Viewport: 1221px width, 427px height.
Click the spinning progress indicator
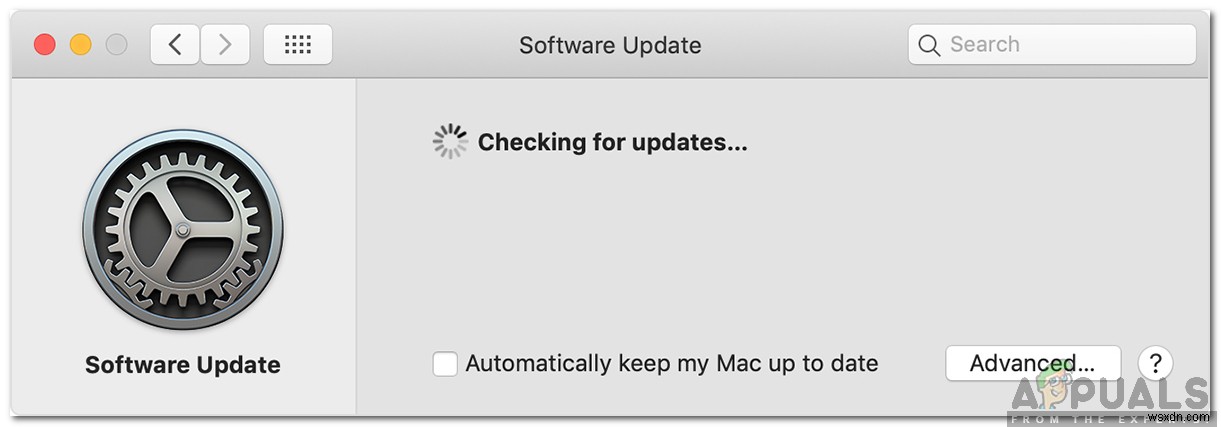[450, 142]
